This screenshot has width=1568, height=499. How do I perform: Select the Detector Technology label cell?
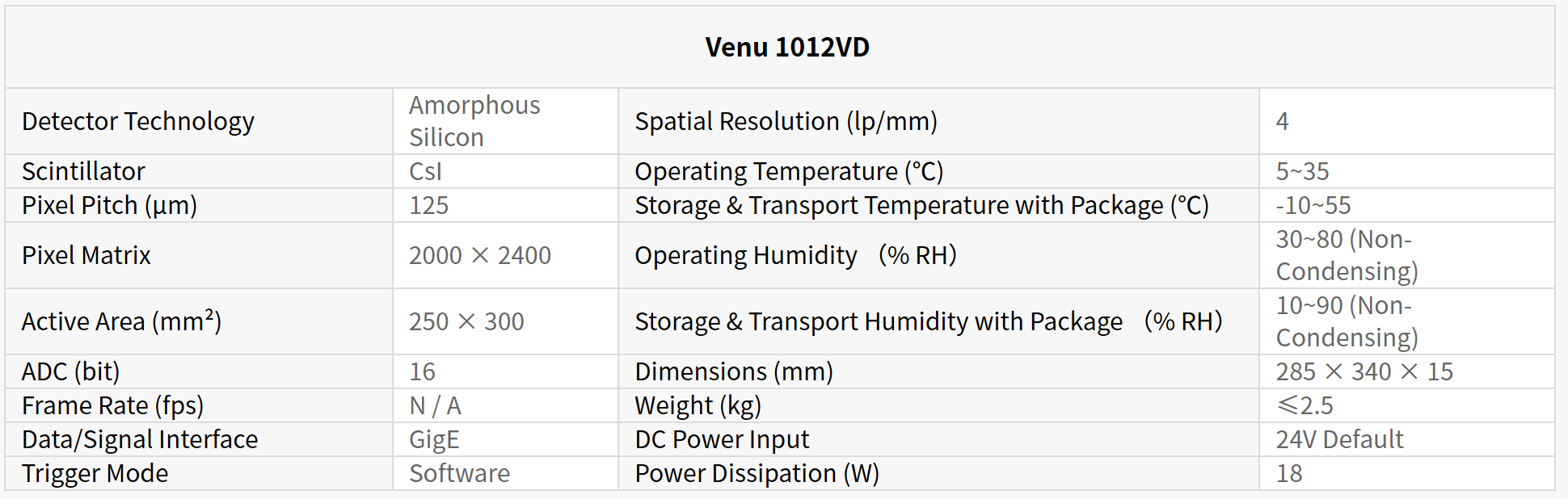(138, 122)
